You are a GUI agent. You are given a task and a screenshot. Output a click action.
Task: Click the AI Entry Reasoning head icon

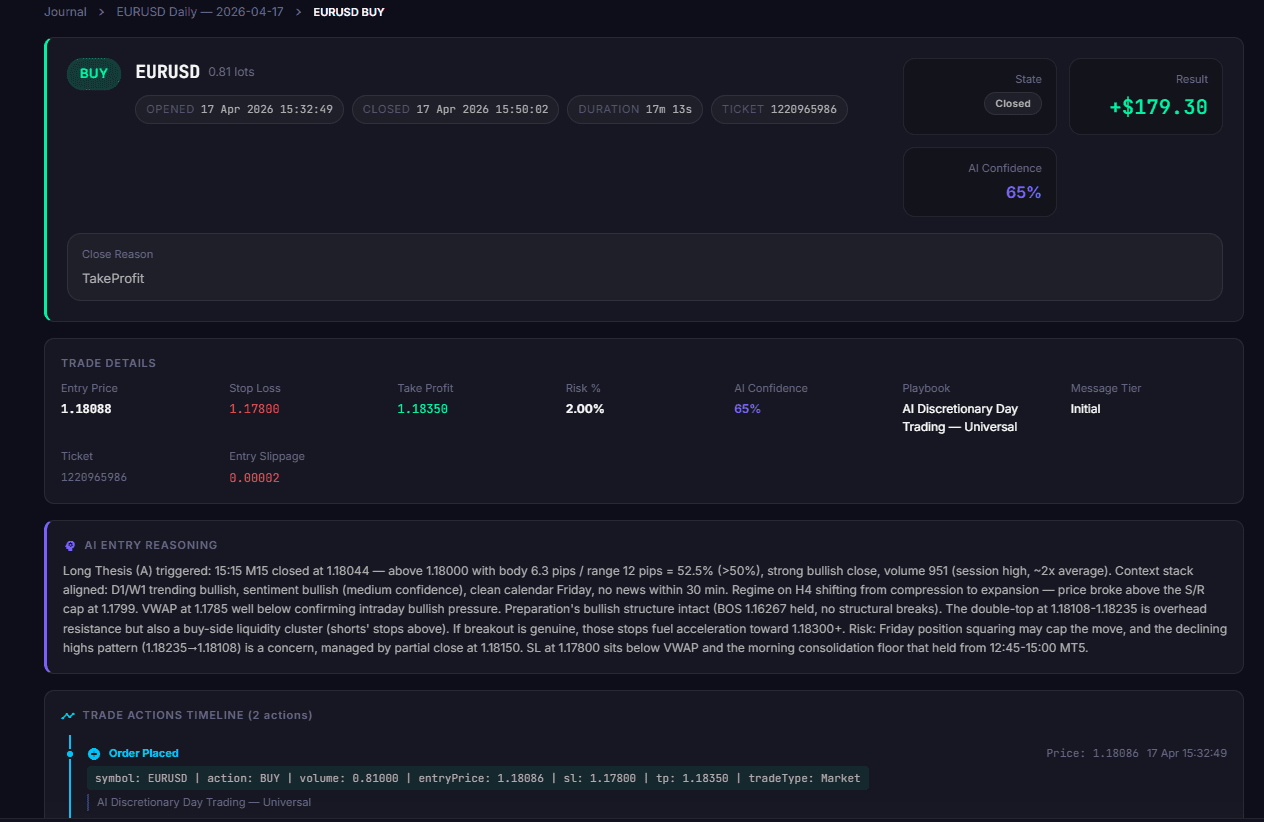pyautogui.click(x=69, y=546)
